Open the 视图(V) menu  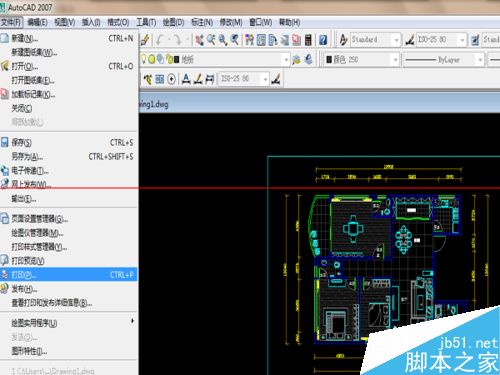[65, 22]
